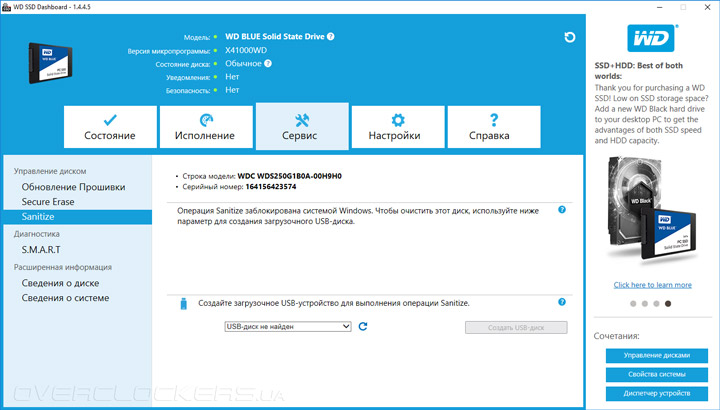Click the serial number 164156423574
The image size is (720, 410).
pos(271,187)
